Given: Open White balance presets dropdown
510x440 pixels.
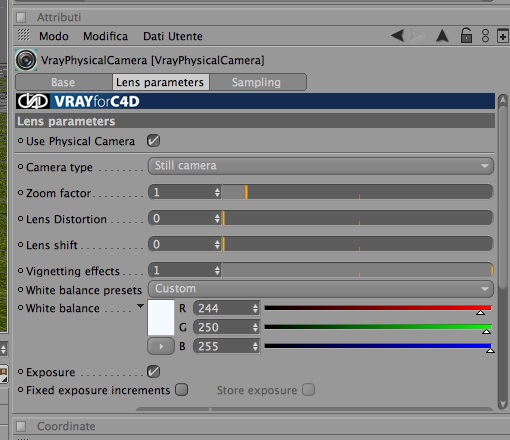Looking at the screenshot, I should (x=320, y=289).
